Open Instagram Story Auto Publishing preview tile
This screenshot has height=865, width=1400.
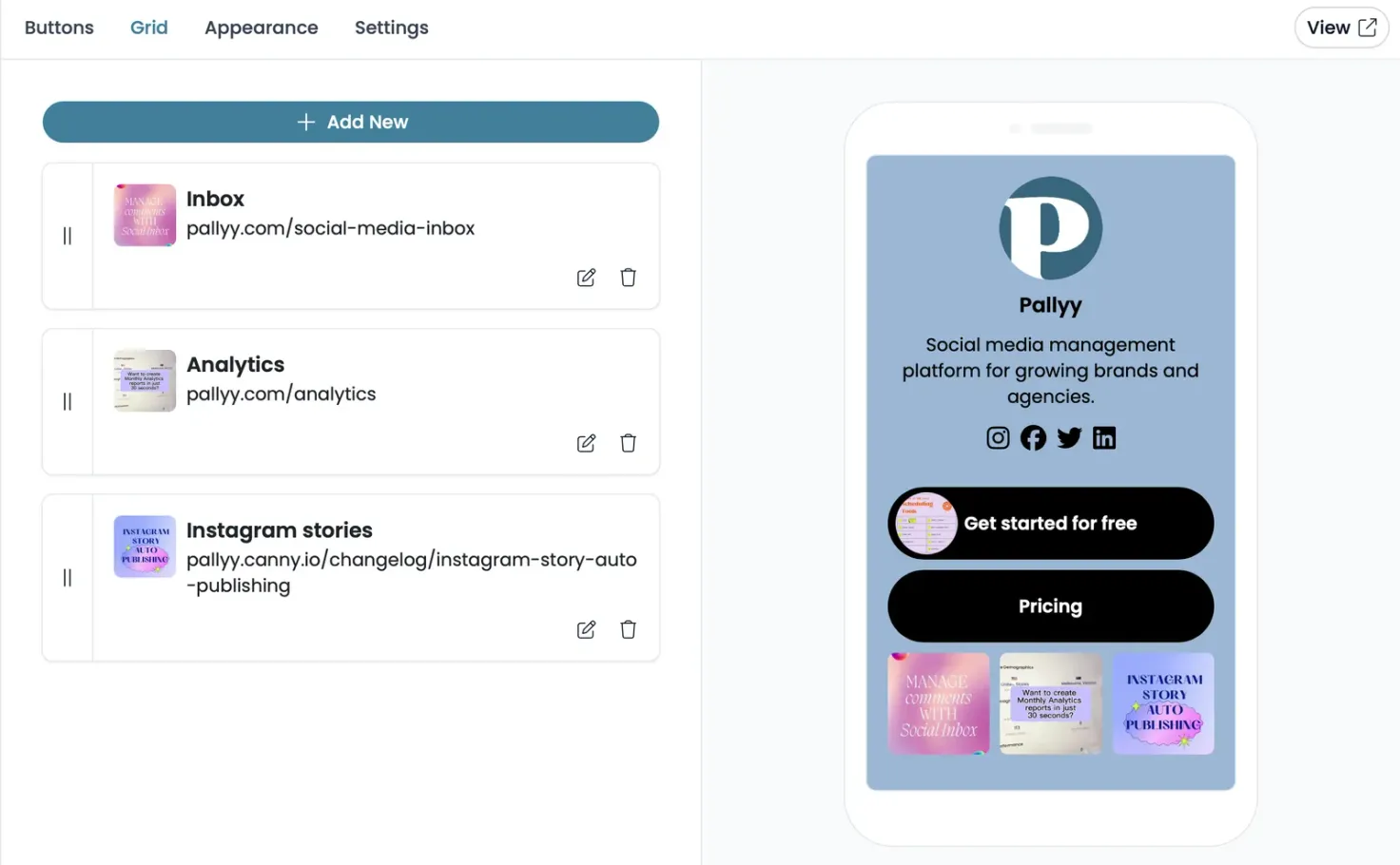pyautogui.click(x=1163, y=703)
